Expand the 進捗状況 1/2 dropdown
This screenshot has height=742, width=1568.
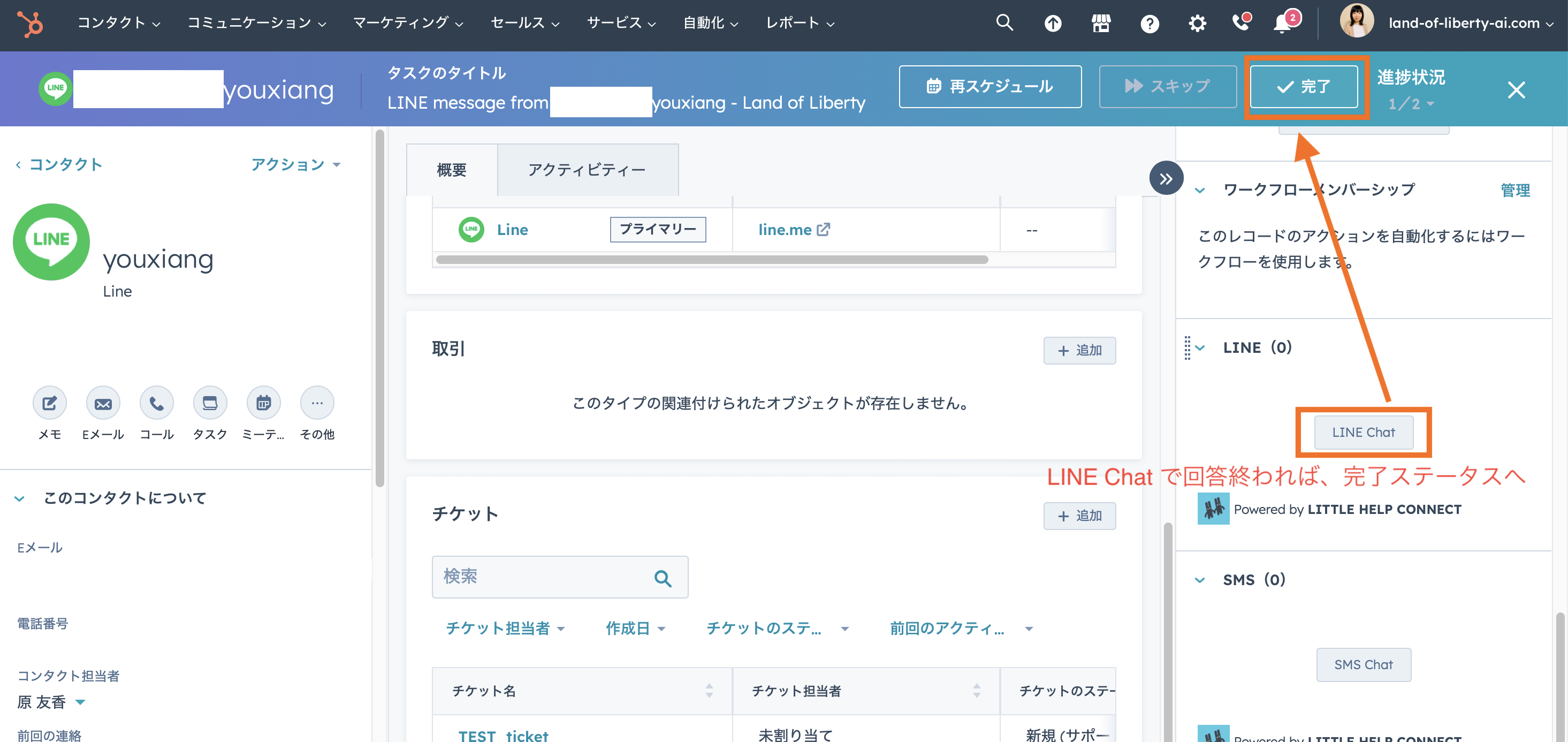click(x=1411, y=102)
